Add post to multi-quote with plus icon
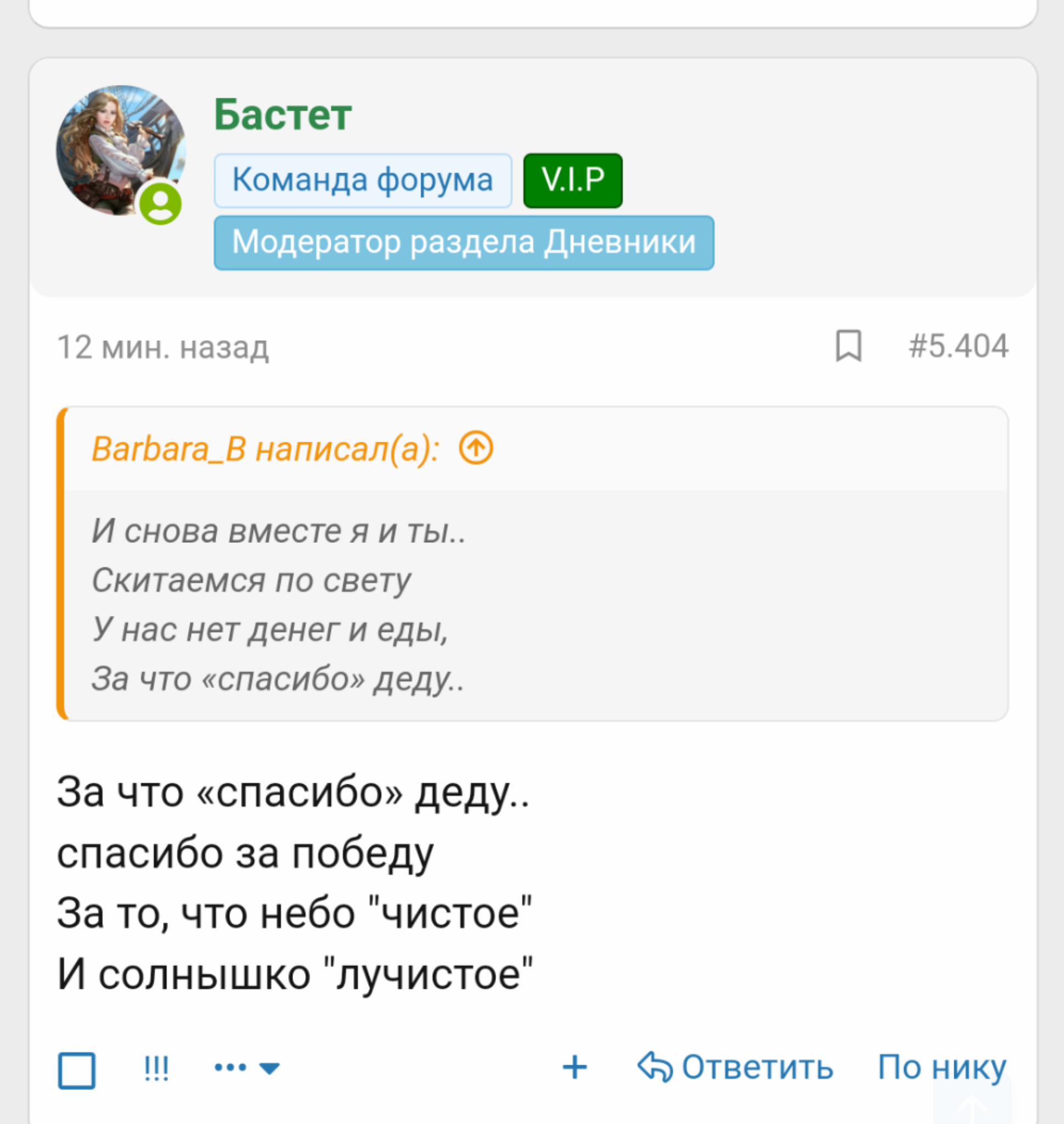Image resolution: width=1064 pixels, height=1124 pixels. pyautogui.click(x=574, y=1067)
